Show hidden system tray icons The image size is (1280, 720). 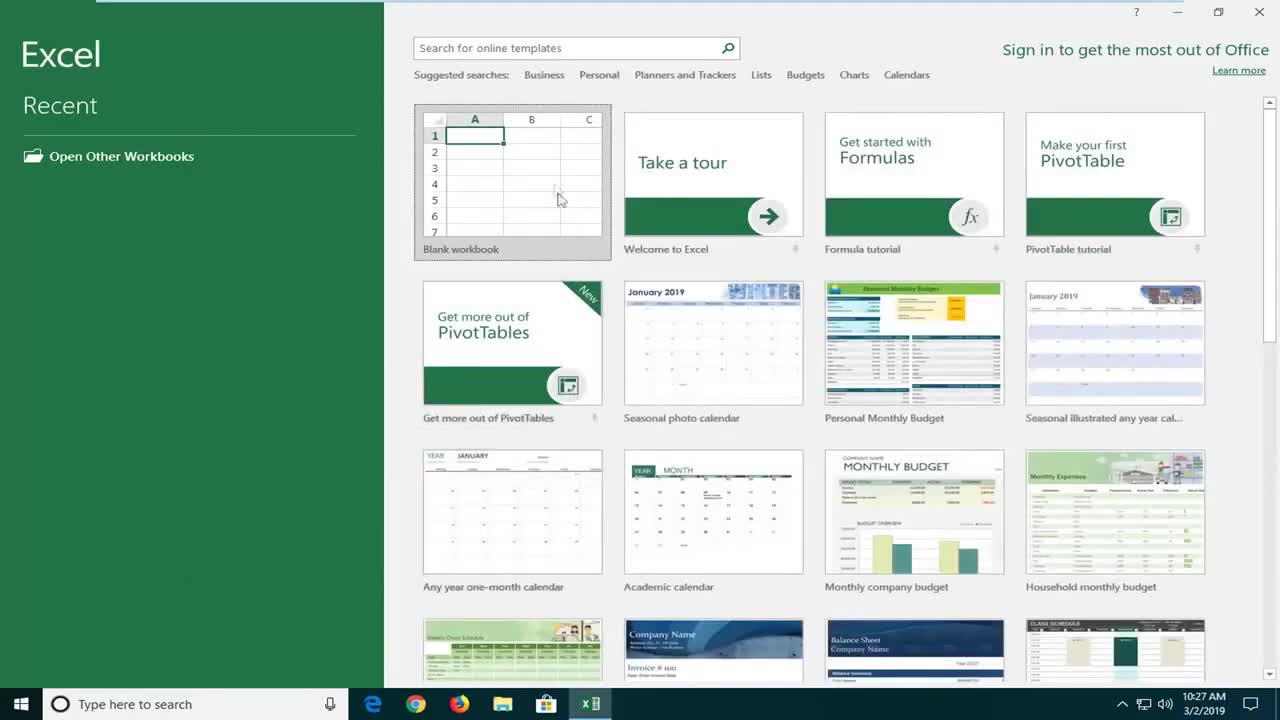coord(1122,704)
